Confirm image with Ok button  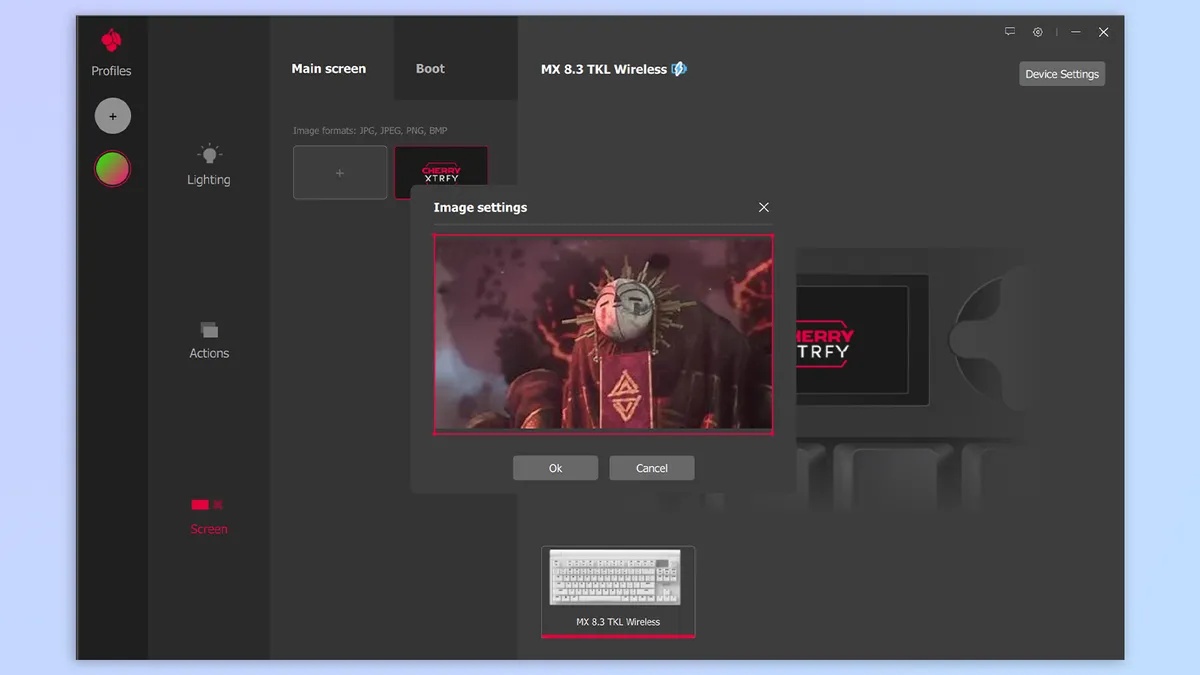555,468
